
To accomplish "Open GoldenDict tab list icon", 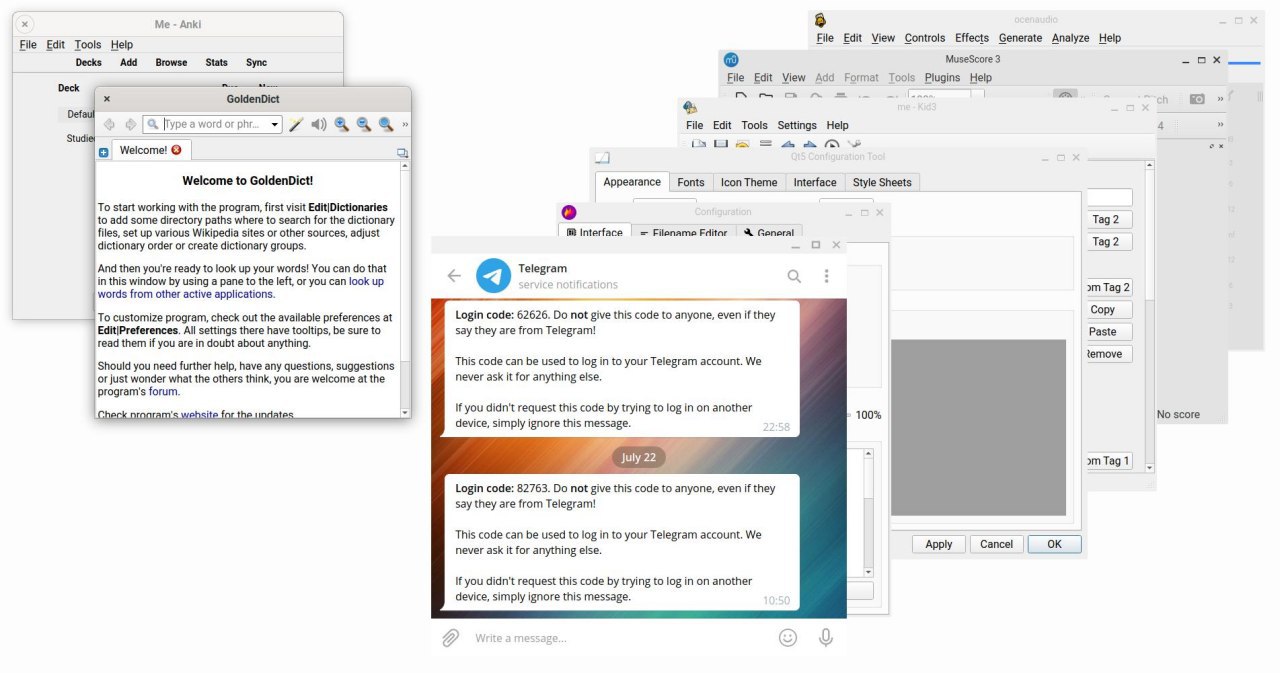I will click(x=402, y=153).
